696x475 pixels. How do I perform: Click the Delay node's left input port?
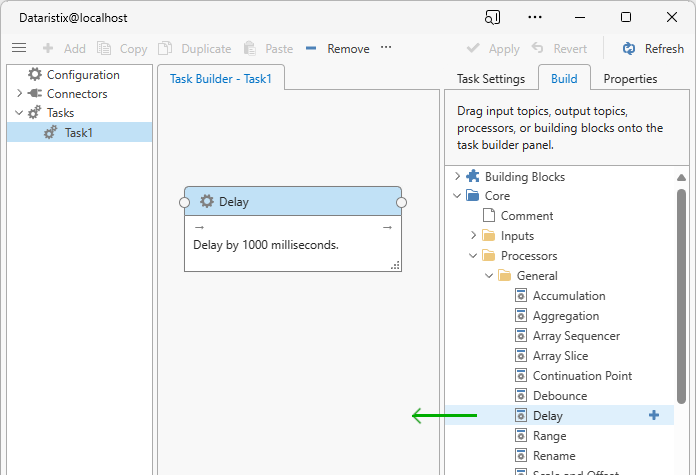[x=184, y=202]
